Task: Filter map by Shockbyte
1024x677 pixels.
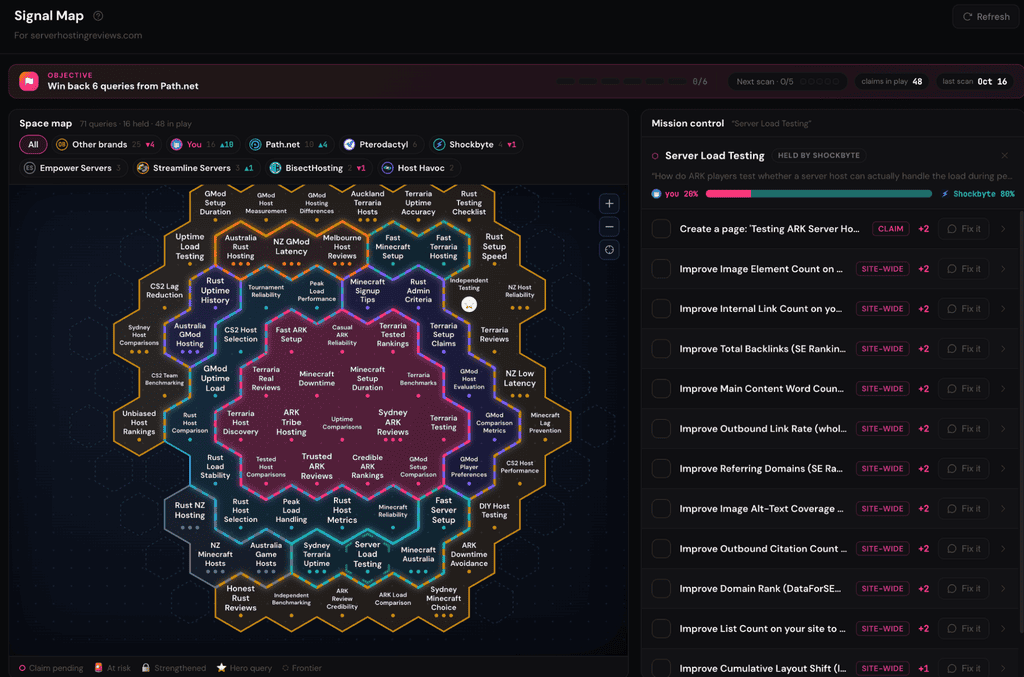Action: (x=474, y=144)
